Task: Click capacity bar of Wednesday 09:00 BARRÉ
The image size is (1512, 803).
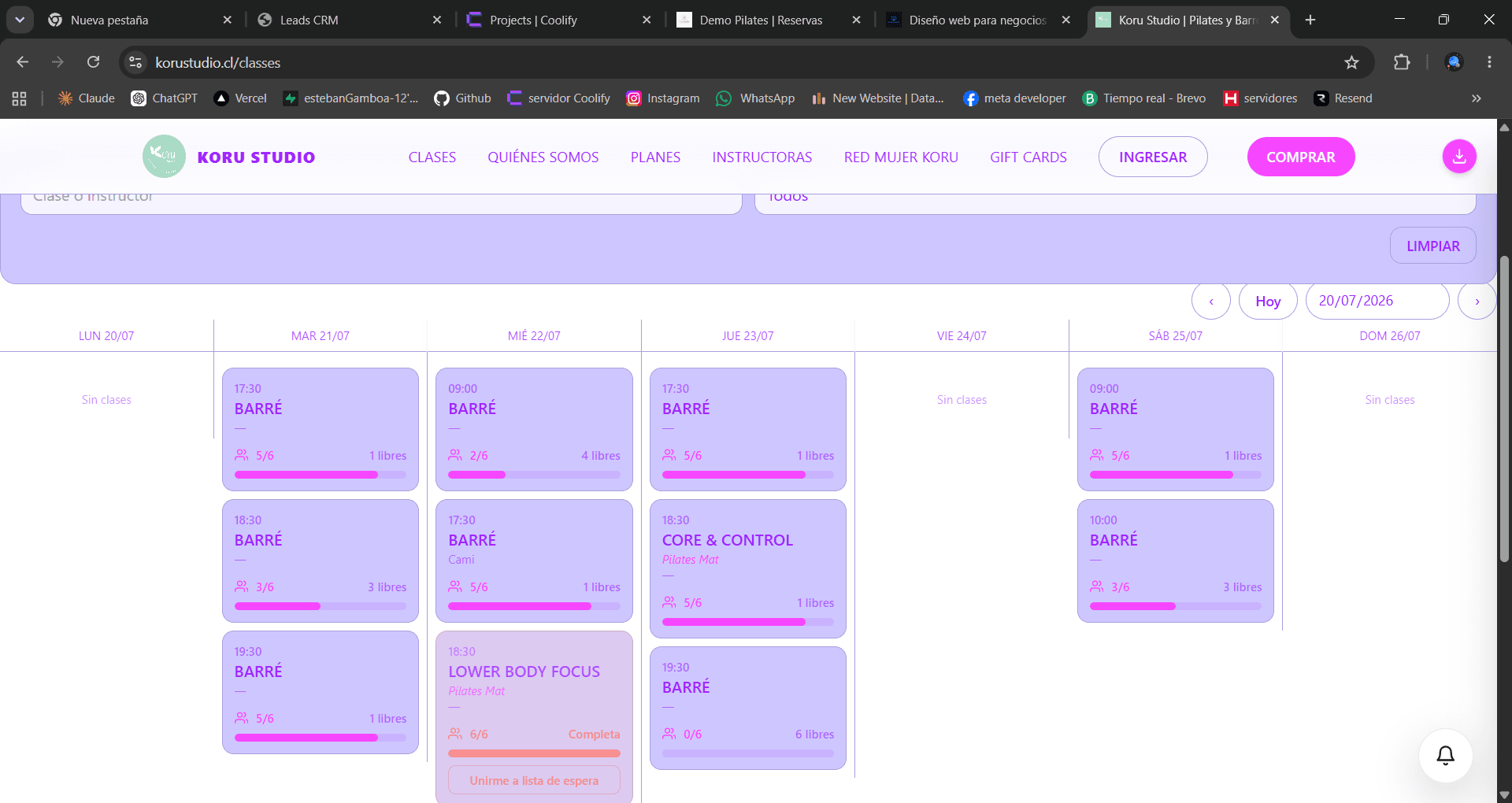Action: [x=534, y=475]
